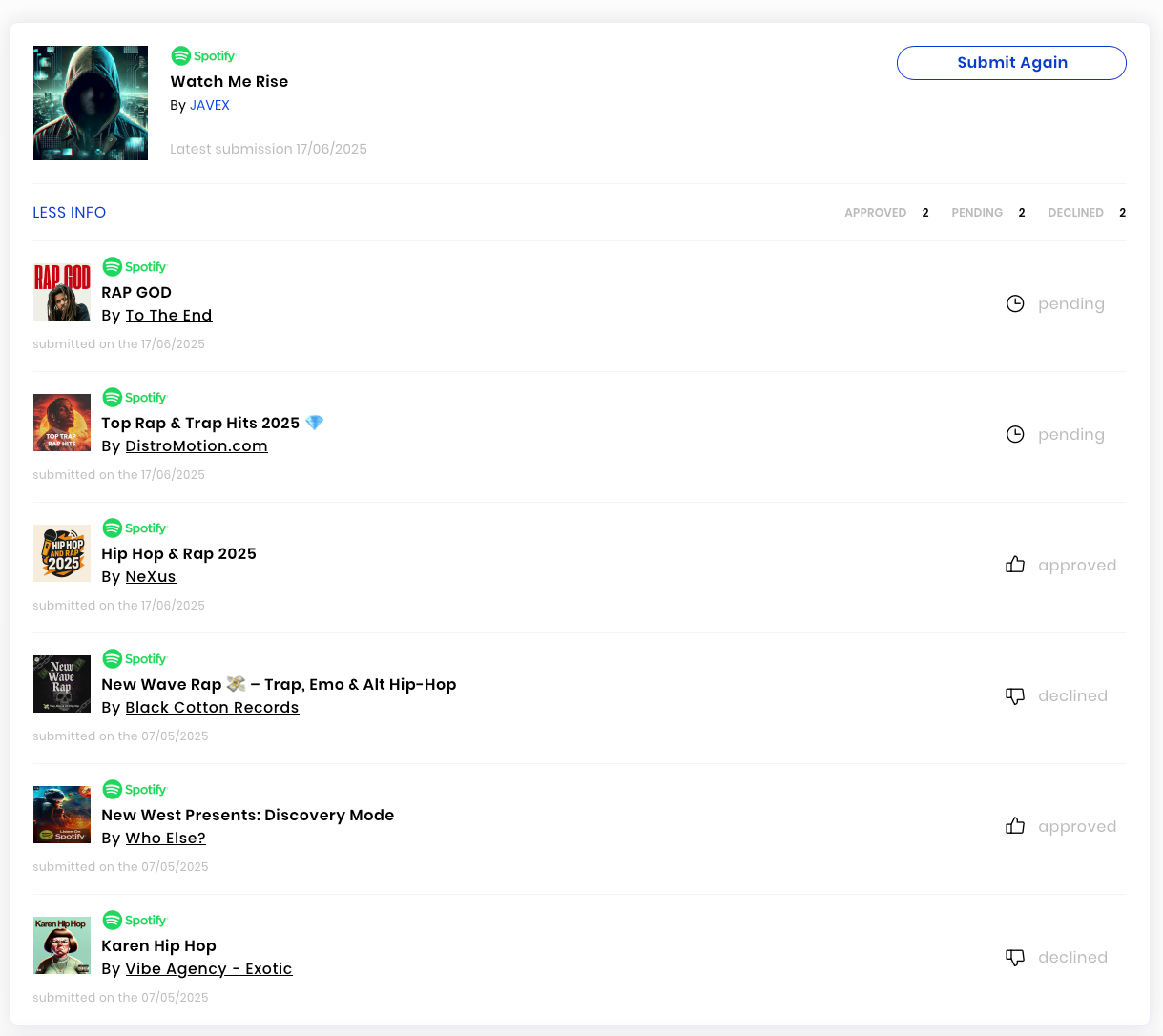Select the Top Rap & Trap Hits 2025 title
The width and height of the screenshot is (1163, 1036).
(x=213, y=424)
